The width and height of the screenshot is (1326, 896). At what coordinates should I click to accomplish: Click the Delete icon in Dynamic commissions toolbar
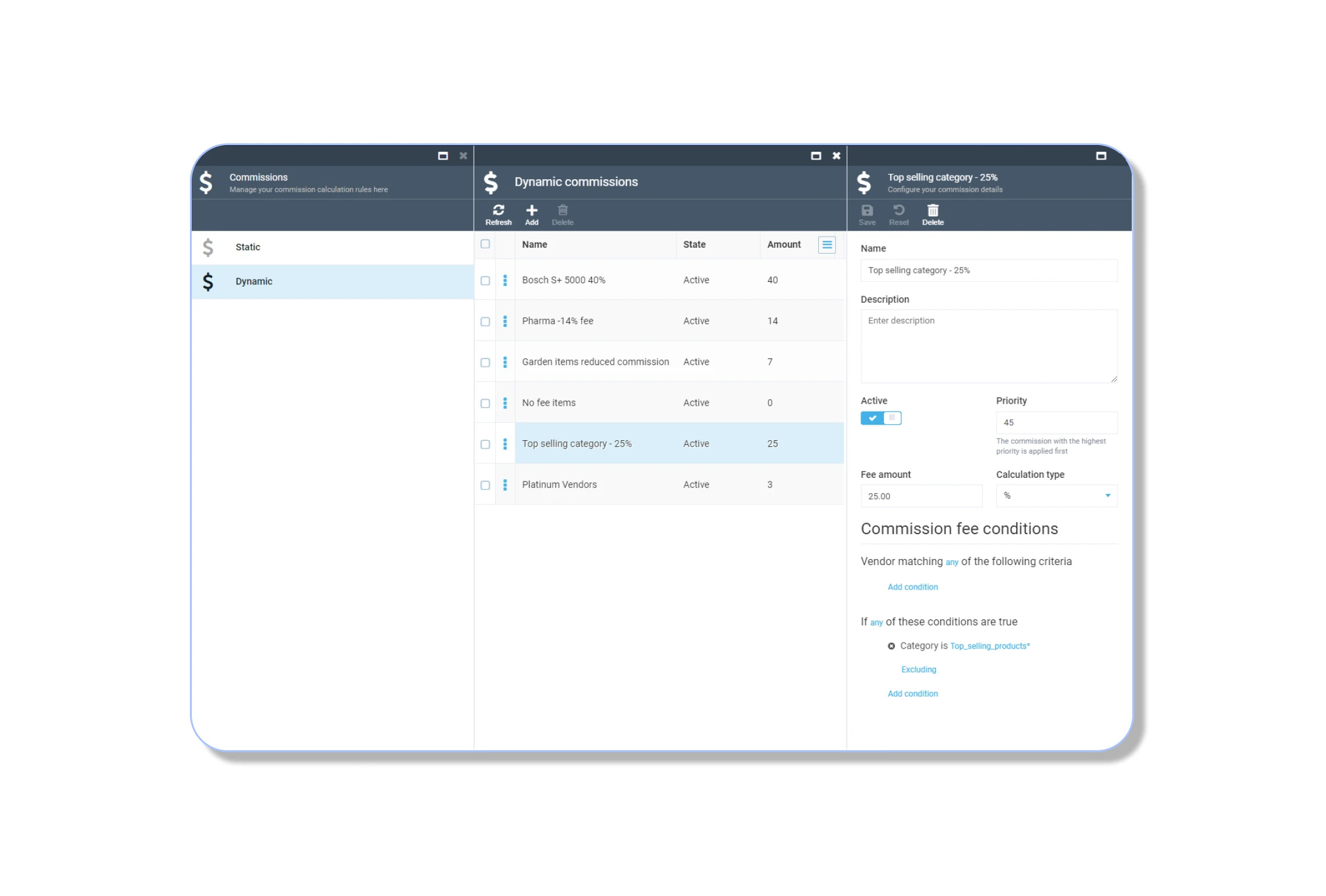(x=563, y=215)
